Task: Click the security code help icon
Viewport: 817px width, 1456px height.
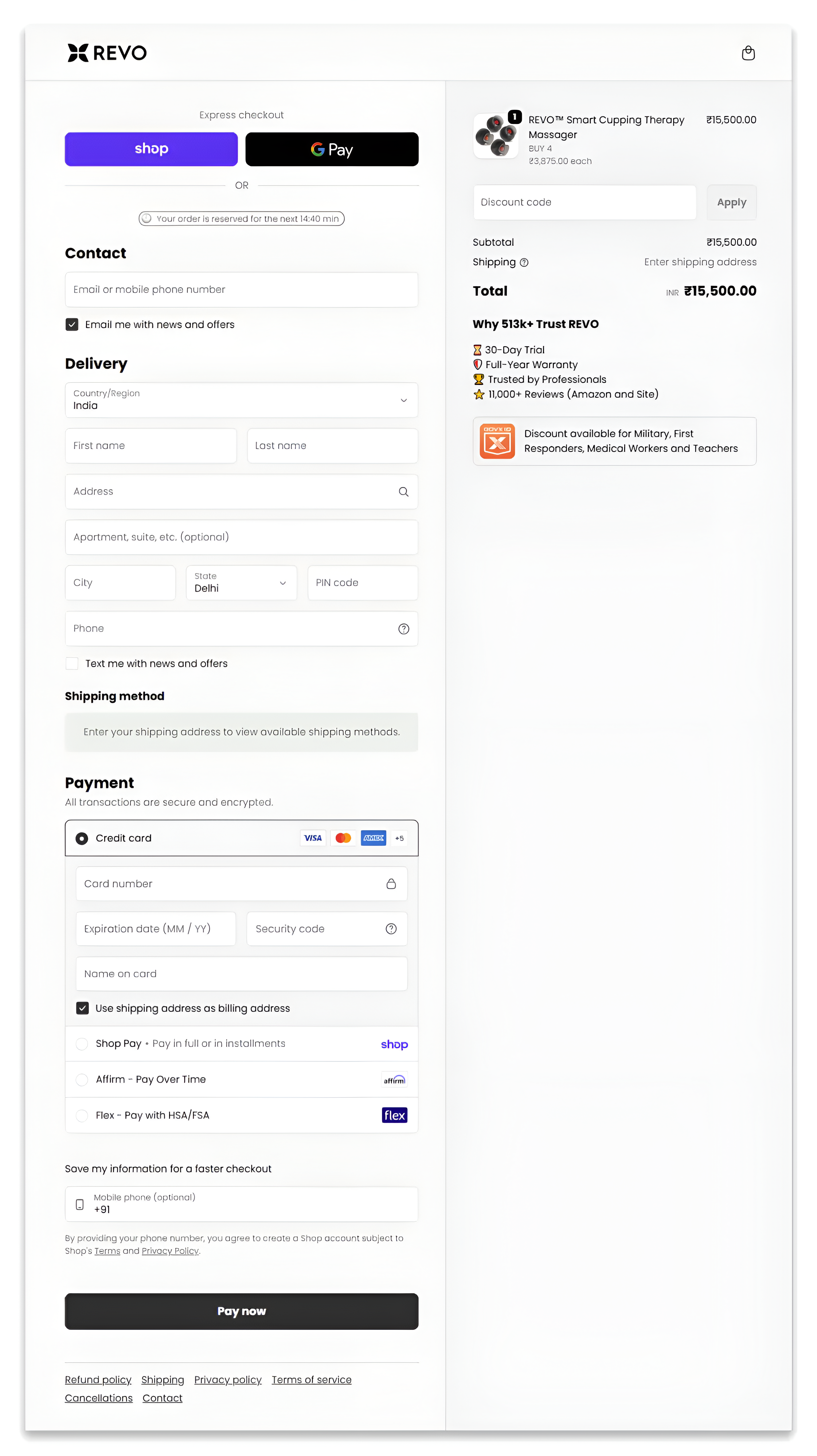Action: point(391,929)
